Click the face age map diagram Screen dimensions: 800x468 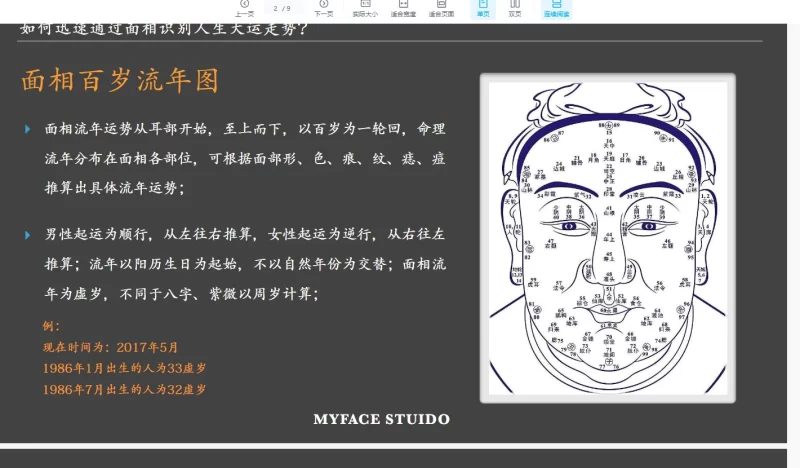[608, 238]
